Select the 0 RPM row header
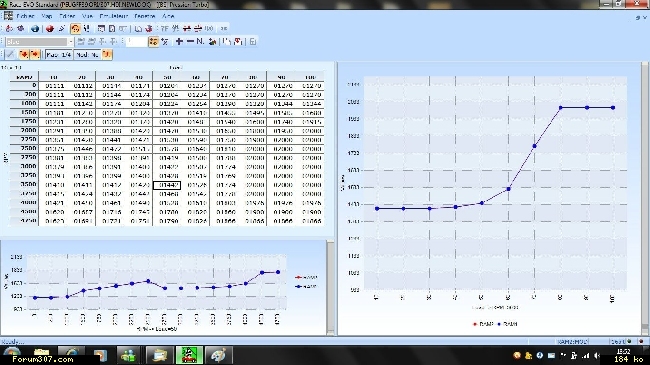650x365 pixels. coord(24,85)
